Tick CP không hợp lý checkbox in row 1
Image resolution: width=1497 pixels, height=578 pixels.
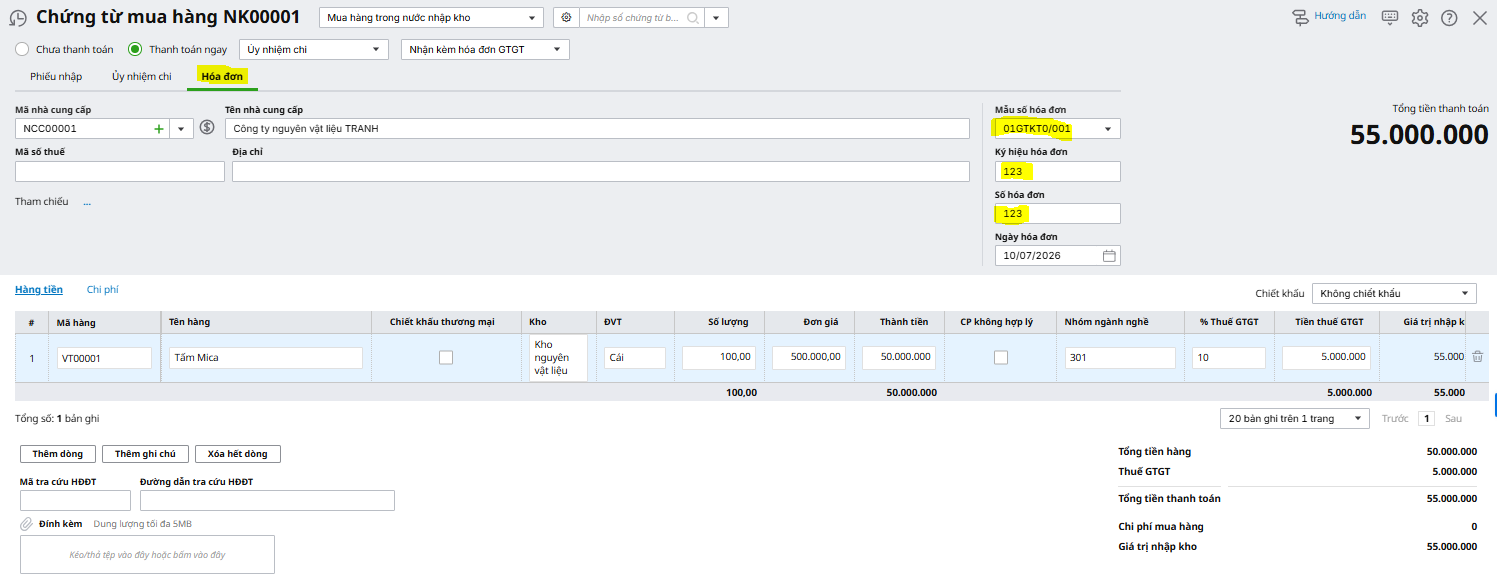[x=1001, y=357]
